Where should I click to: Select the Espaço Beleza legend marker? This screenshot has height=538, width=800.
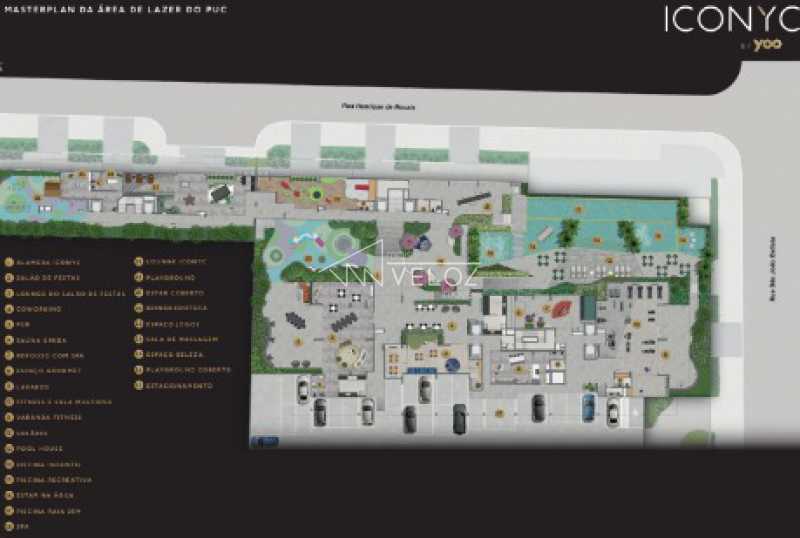click(x=137, y=355)
